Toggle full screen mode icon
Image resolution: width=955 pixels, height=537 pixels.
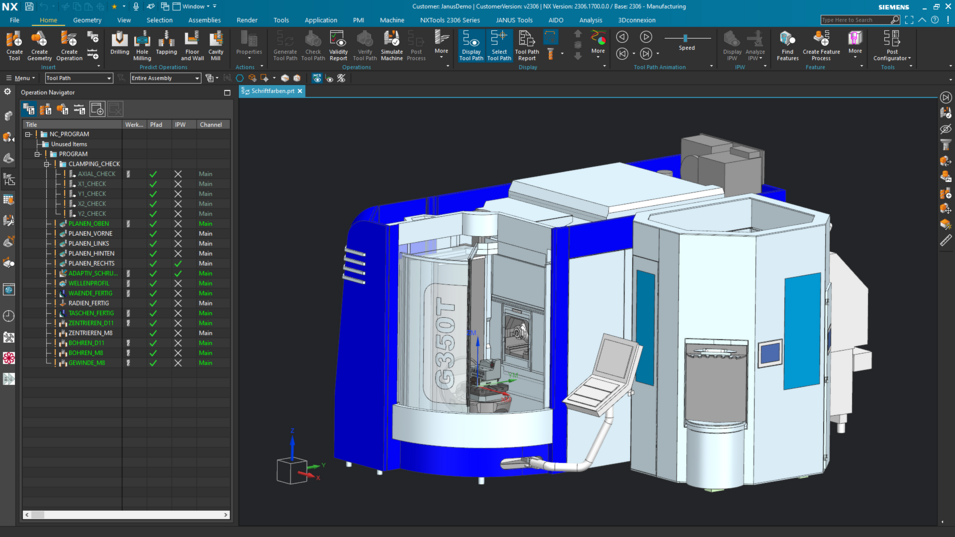coord(909,20)
